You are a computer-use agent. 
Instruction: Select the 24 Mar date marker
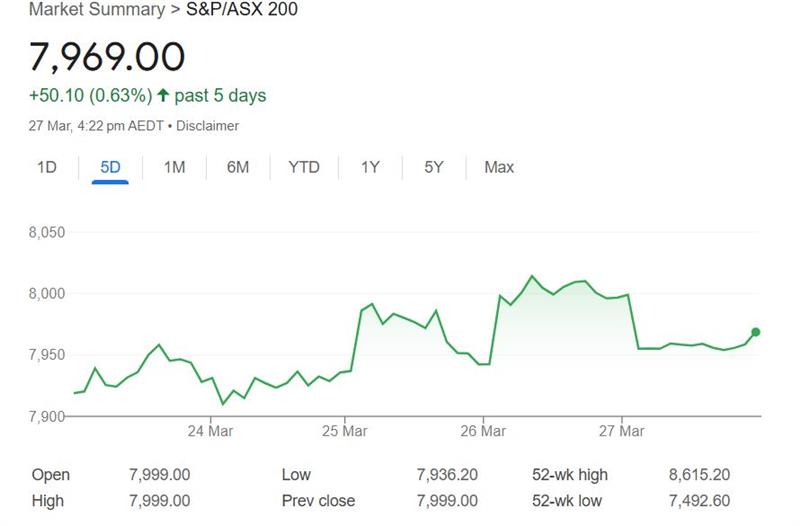point(210,431)
